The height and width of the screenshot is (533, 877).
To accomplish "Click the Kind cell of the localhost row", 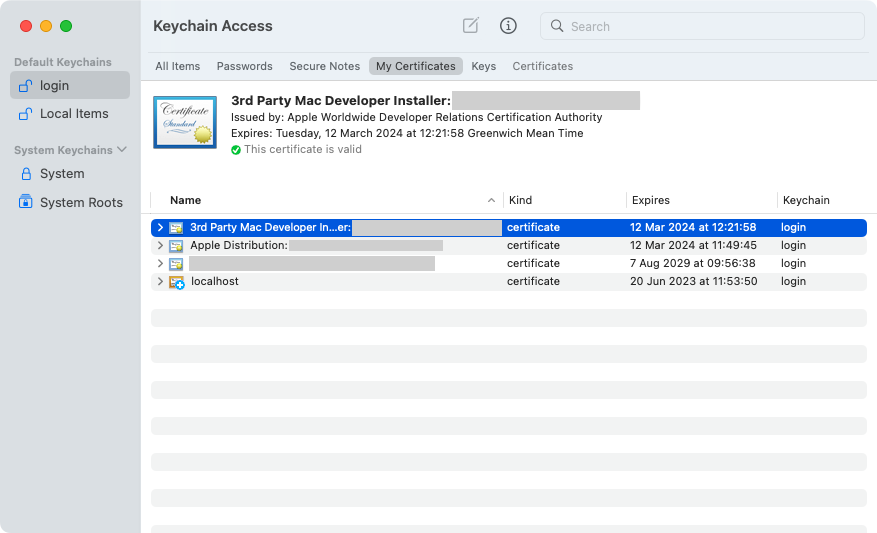I will click(533, 281).
